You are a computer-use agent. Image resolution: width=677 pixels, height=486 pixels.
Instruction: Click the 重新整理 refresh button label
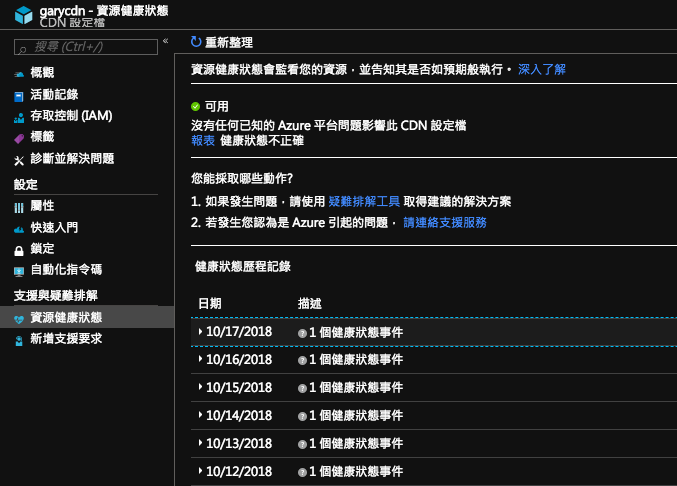click(229, 42)
